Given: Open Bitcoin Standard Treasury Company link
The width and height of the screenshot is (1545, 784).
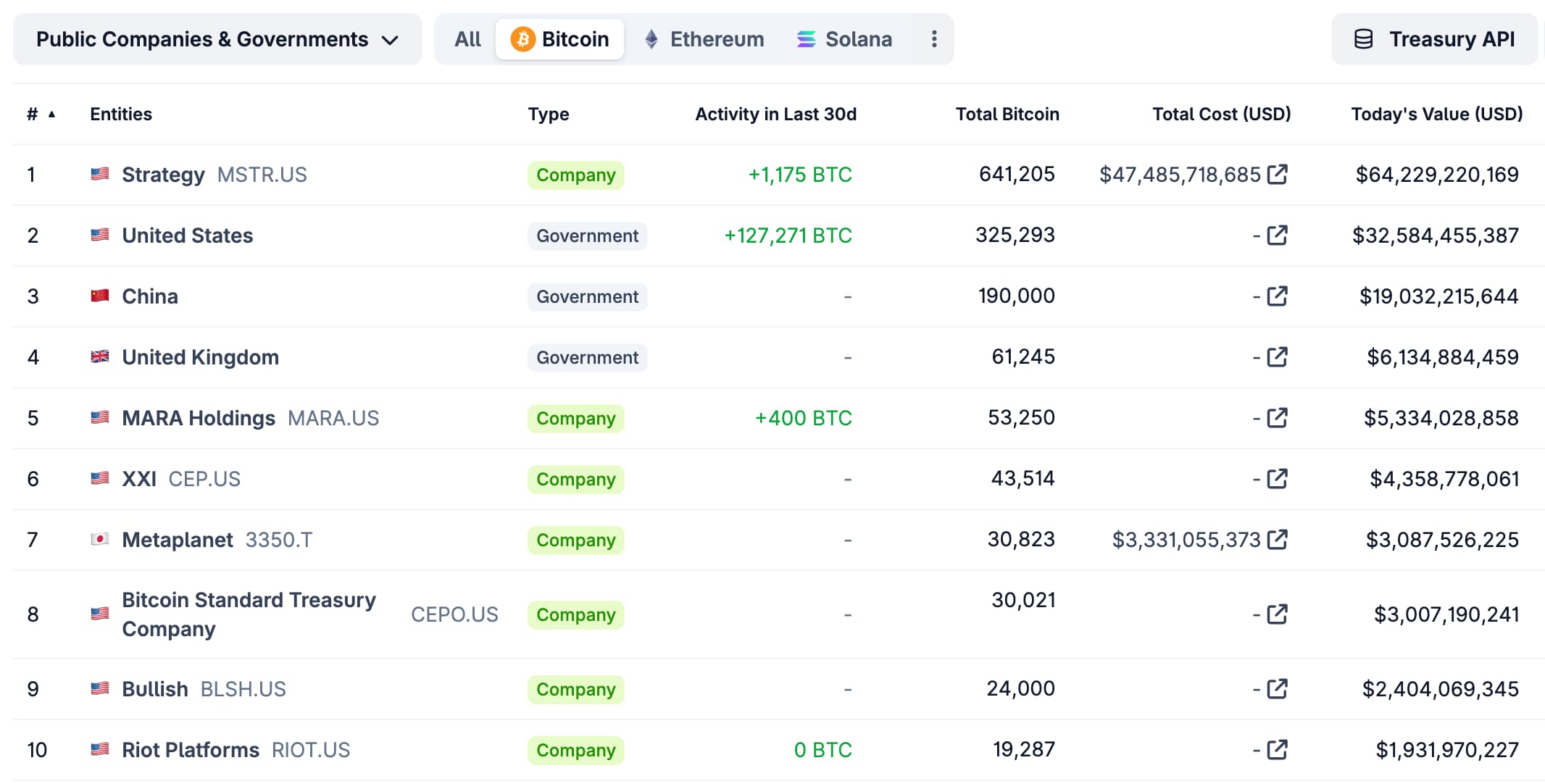Looking at the screenshot, I should tap(249, 614).
